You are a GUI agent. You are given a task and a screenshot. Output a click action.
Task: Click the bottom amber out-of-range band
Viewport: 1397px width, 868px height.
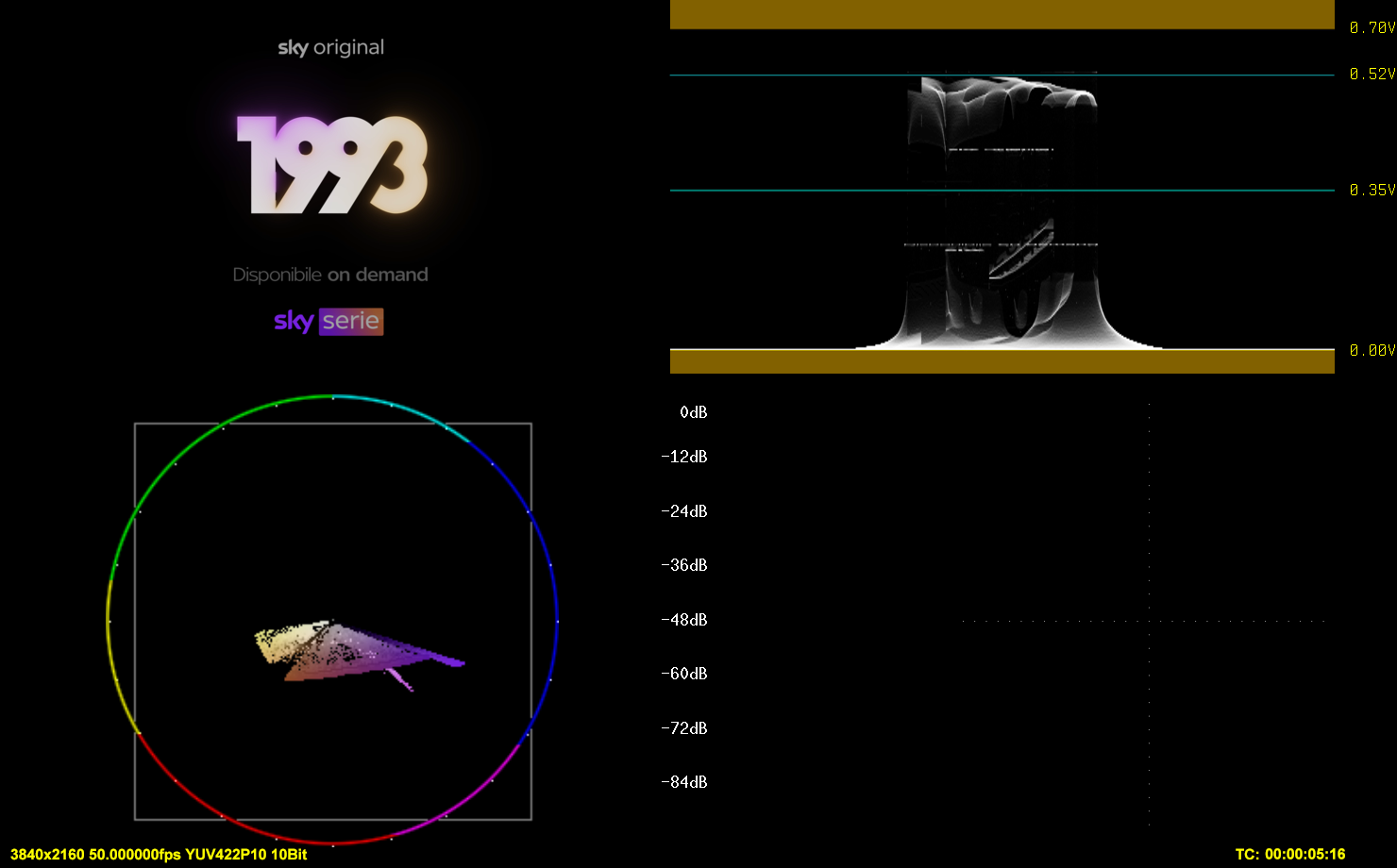pos(1002,361)
